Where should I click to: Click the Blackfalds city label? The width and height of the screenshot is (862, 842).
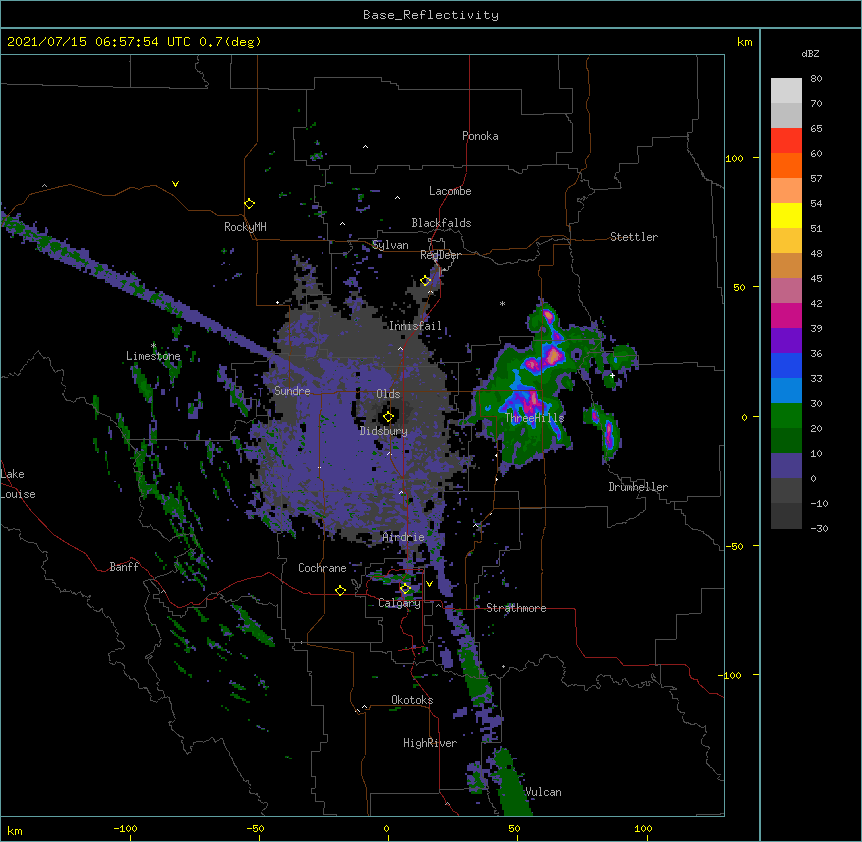[x=441, y=223]
